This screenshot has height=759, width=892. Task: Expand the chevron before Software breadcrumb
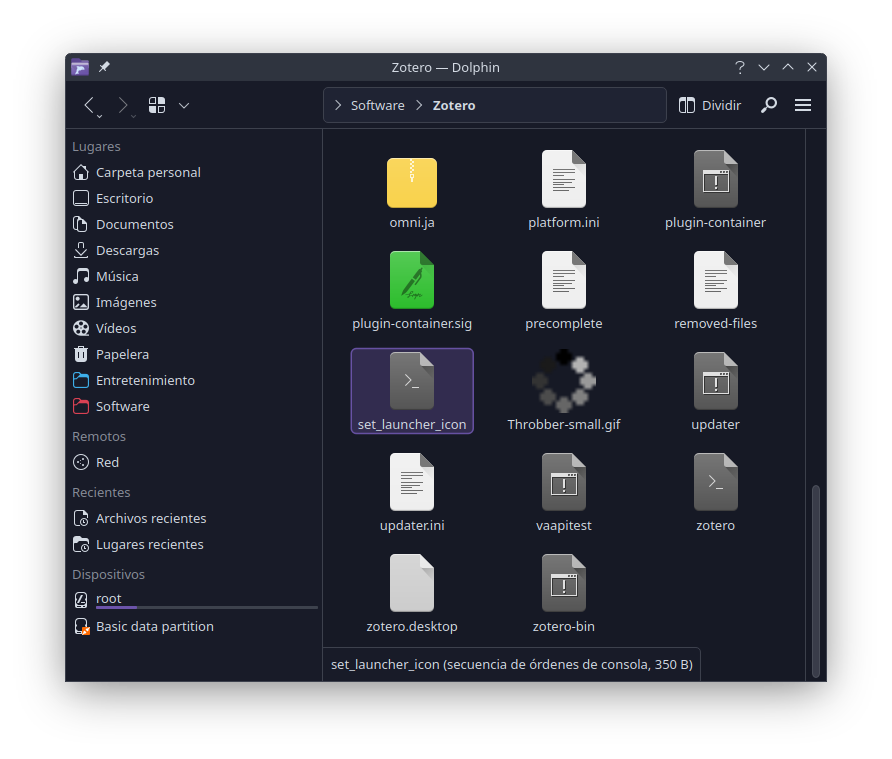pyautogui.click(x=338, y=105)
